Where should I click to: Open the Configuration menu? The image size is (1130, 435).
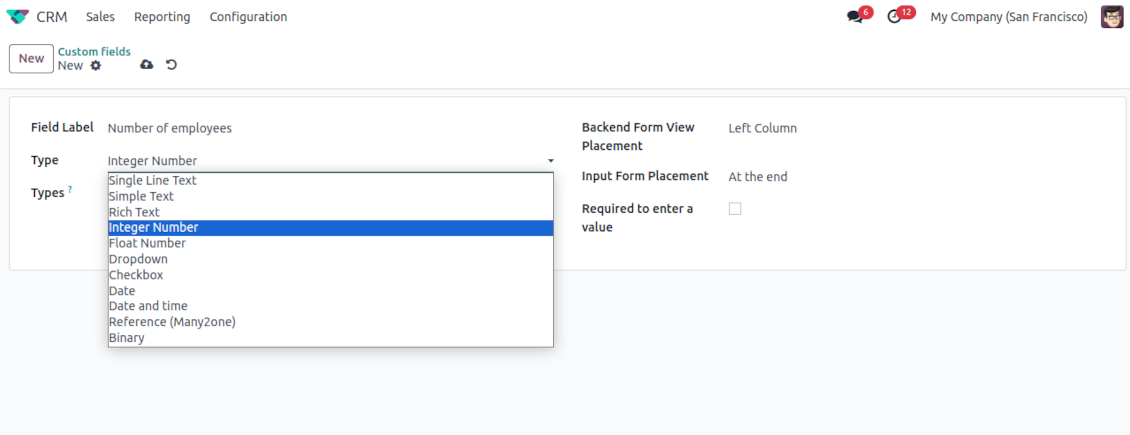click(248, 17)
